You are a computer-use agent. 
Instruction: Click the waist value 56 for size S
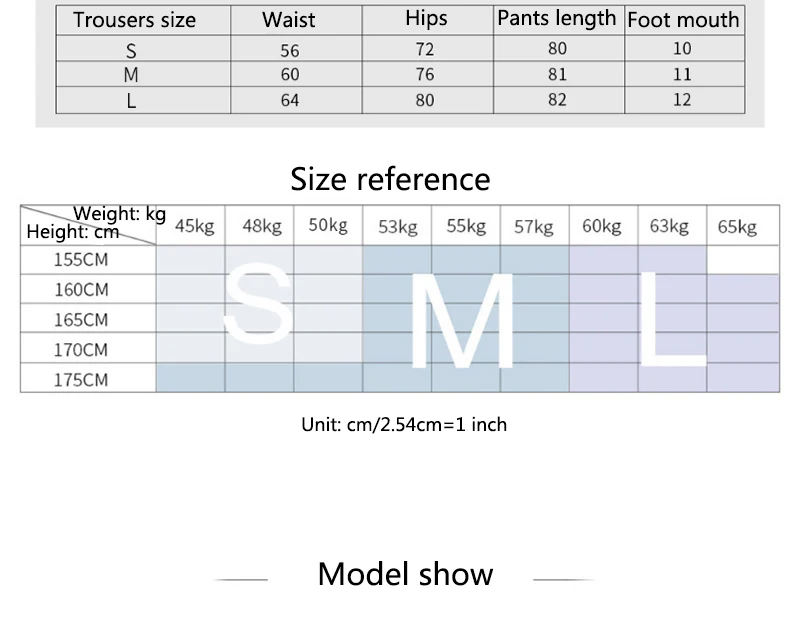[x=290, y=51]
